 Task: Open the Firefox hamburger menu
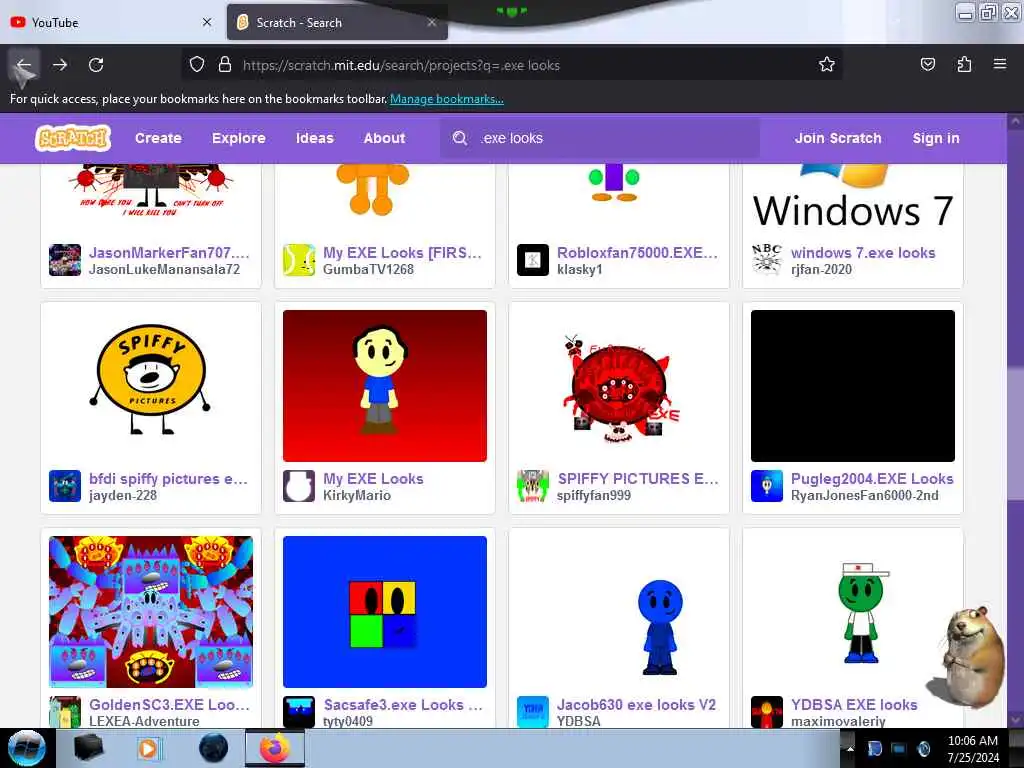coord(1000,64)
